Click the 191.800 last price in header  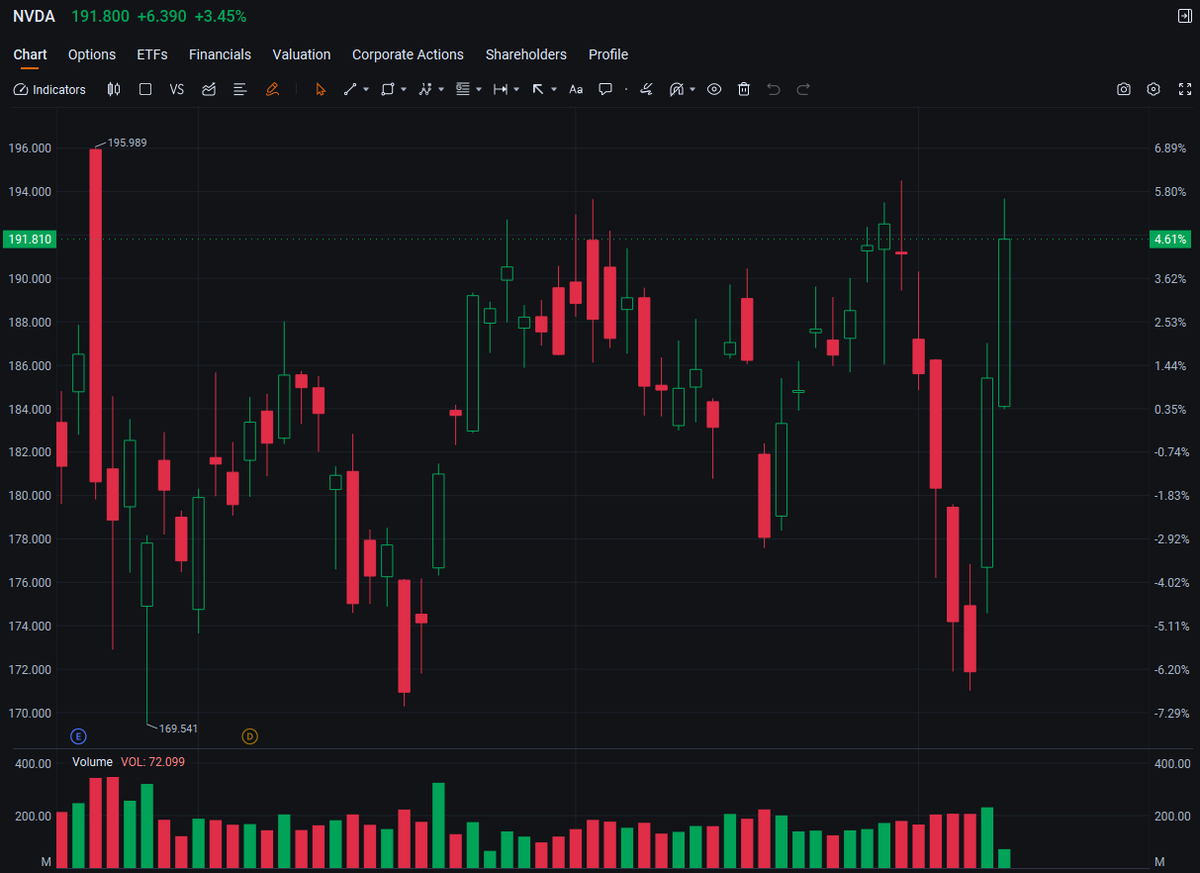point(99,16)
